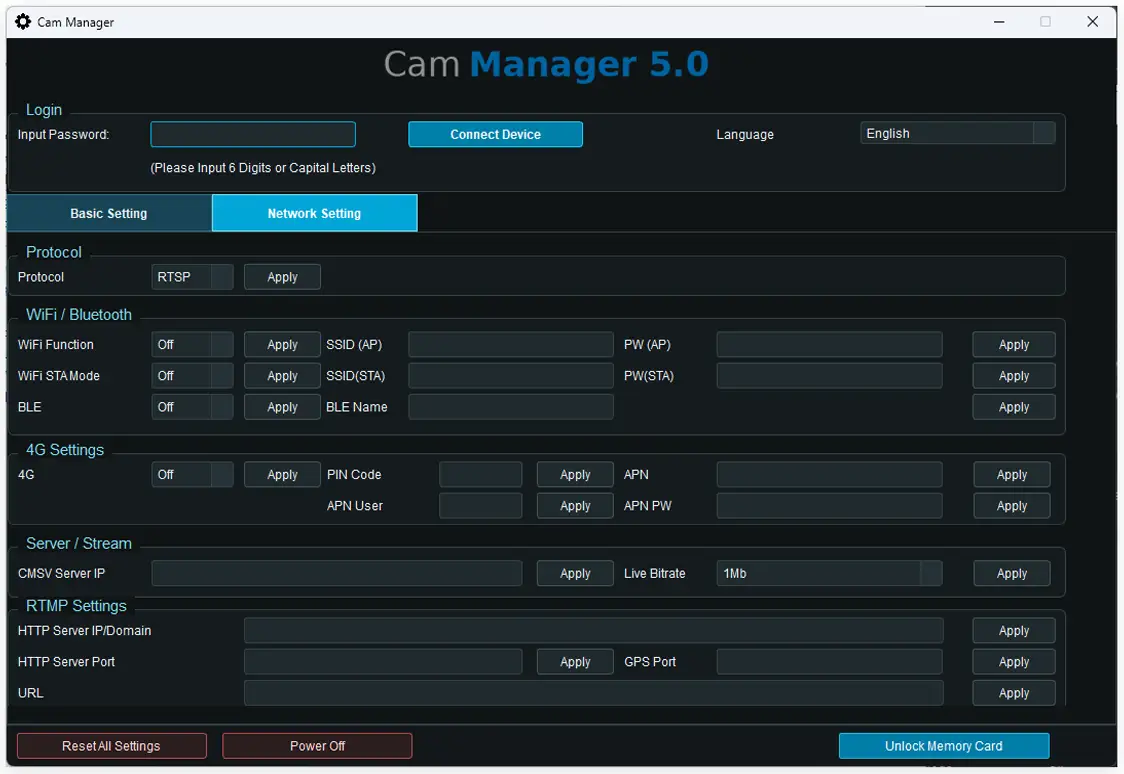Apply the APN User value
Image resolution: width=1124 pixels, height=774 pixels.
575,506
